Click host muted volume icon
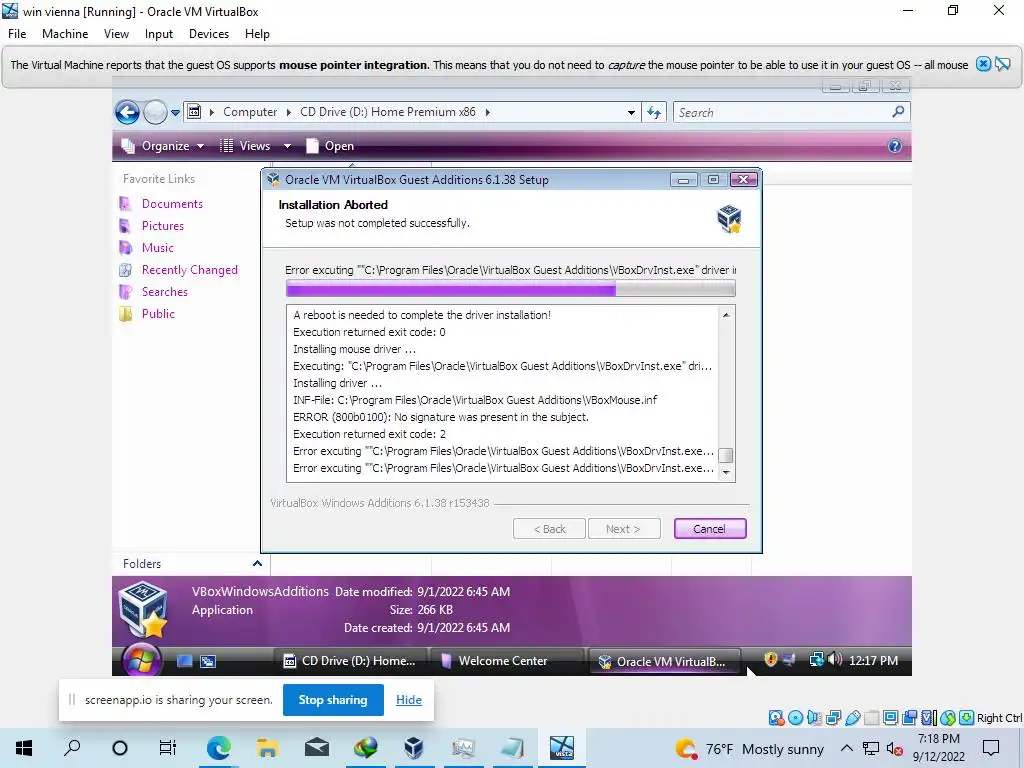Viewport: 1024px width, 768px height. [x=894, y=749]
